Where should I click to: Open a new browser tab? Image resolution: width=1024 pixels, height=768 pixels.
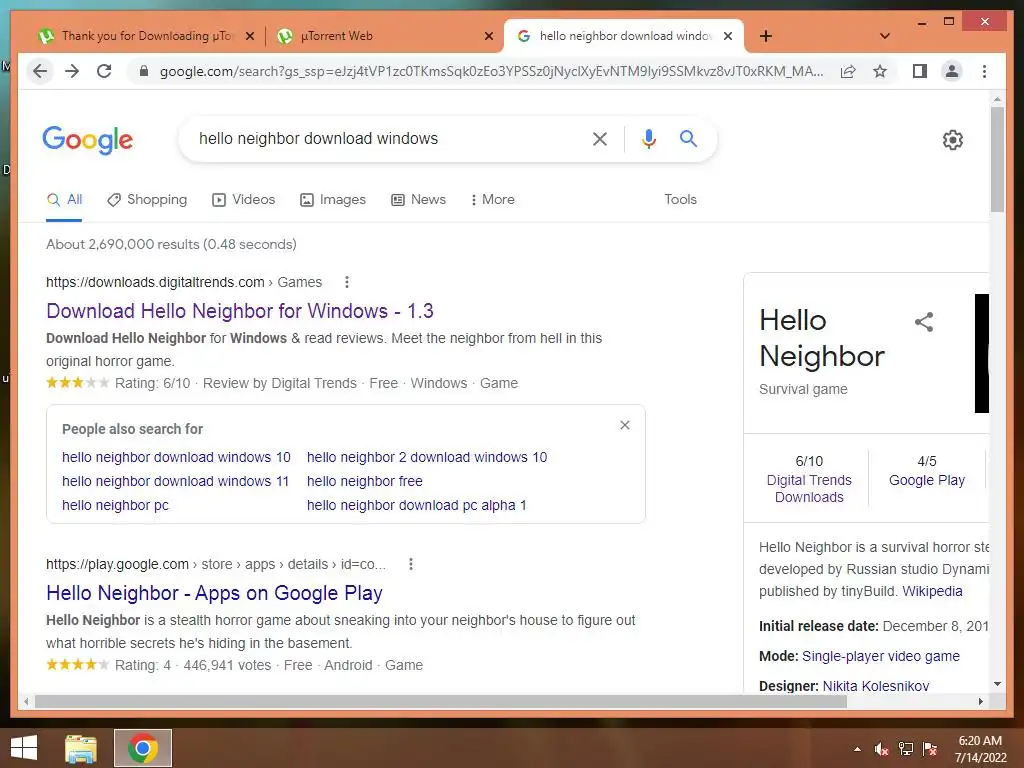point(766,36)
